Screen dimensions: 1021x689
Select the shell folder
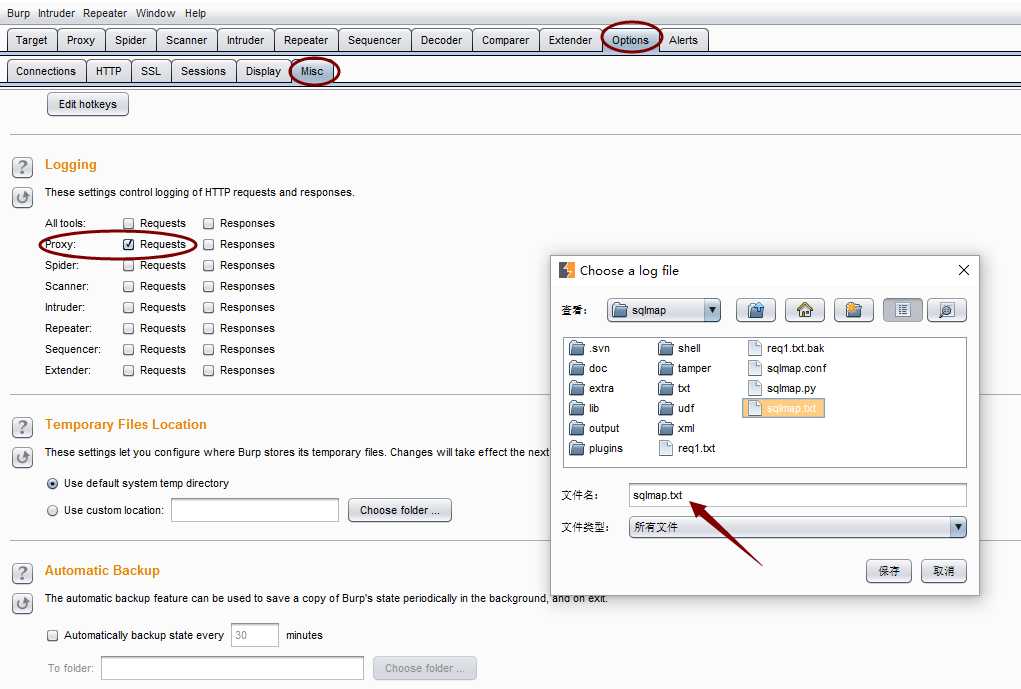680,348
